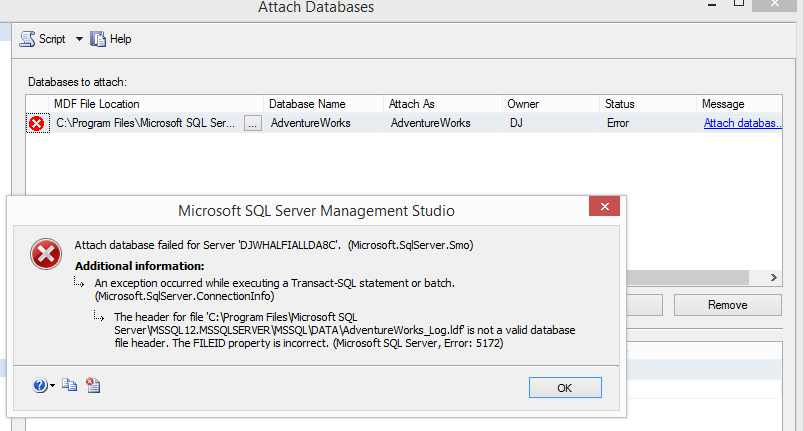This screenshot has height=431, width=804.
Task: Select the 'C:\Program Files\Microsoft SQL Ser...' cell
Action: tap(146, 123)
